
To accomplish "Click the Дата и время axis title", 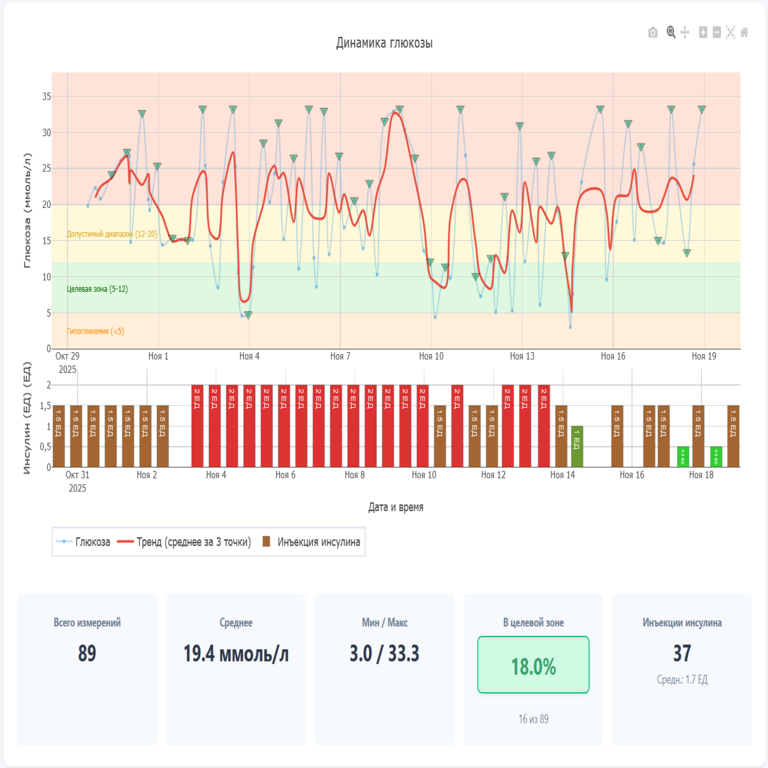I will pos(395,507).
